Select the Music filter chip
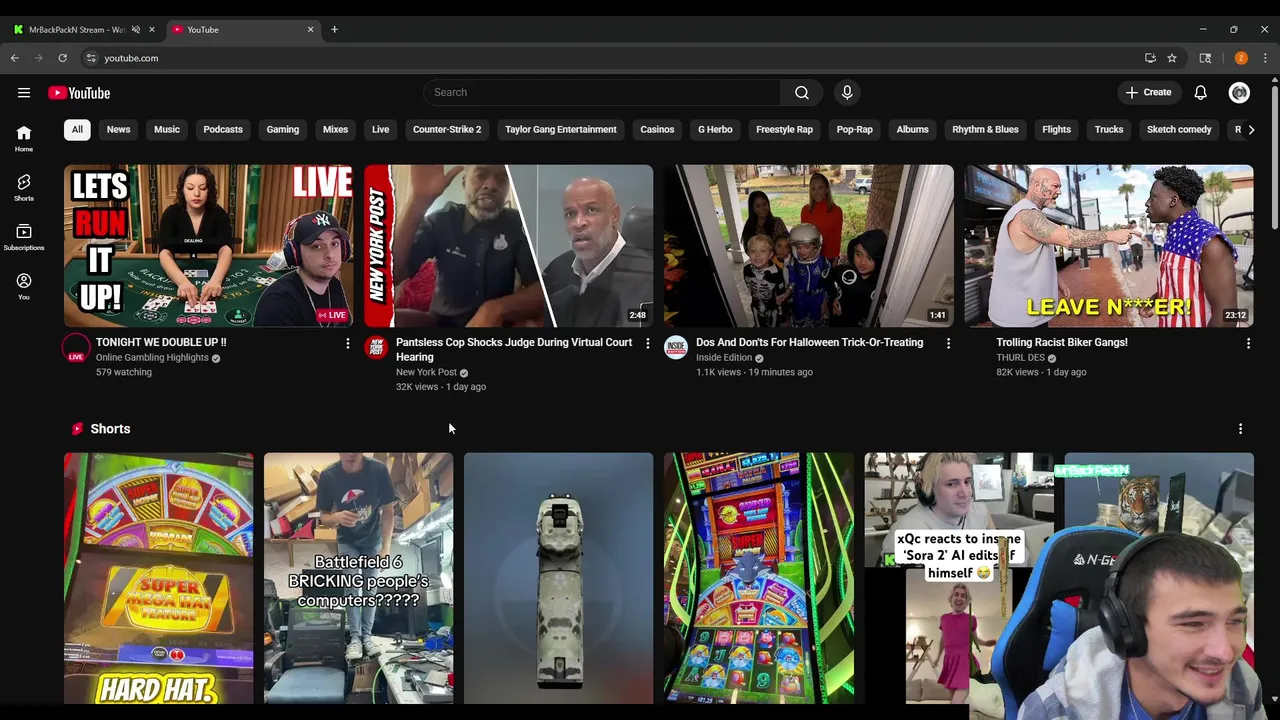 click(167, 129)
